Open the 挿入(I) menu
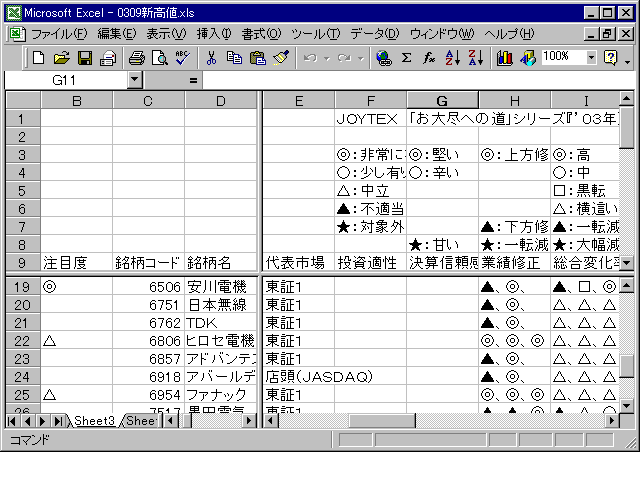640x480 pixels. pos(214,33)
